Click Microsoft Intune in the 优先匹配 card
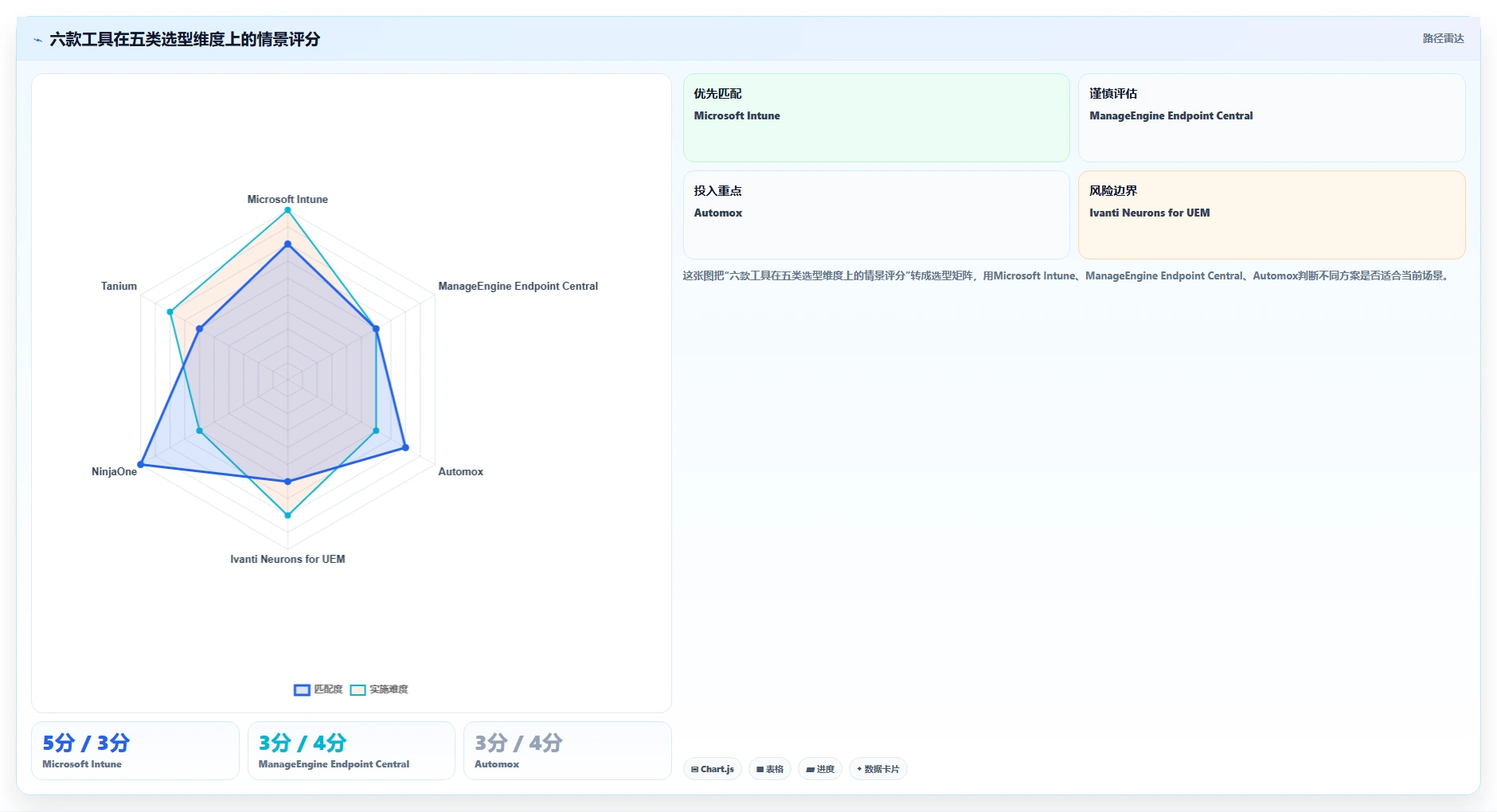The width and height of the screenshot is (1497, 812). (x=737, y=115)
